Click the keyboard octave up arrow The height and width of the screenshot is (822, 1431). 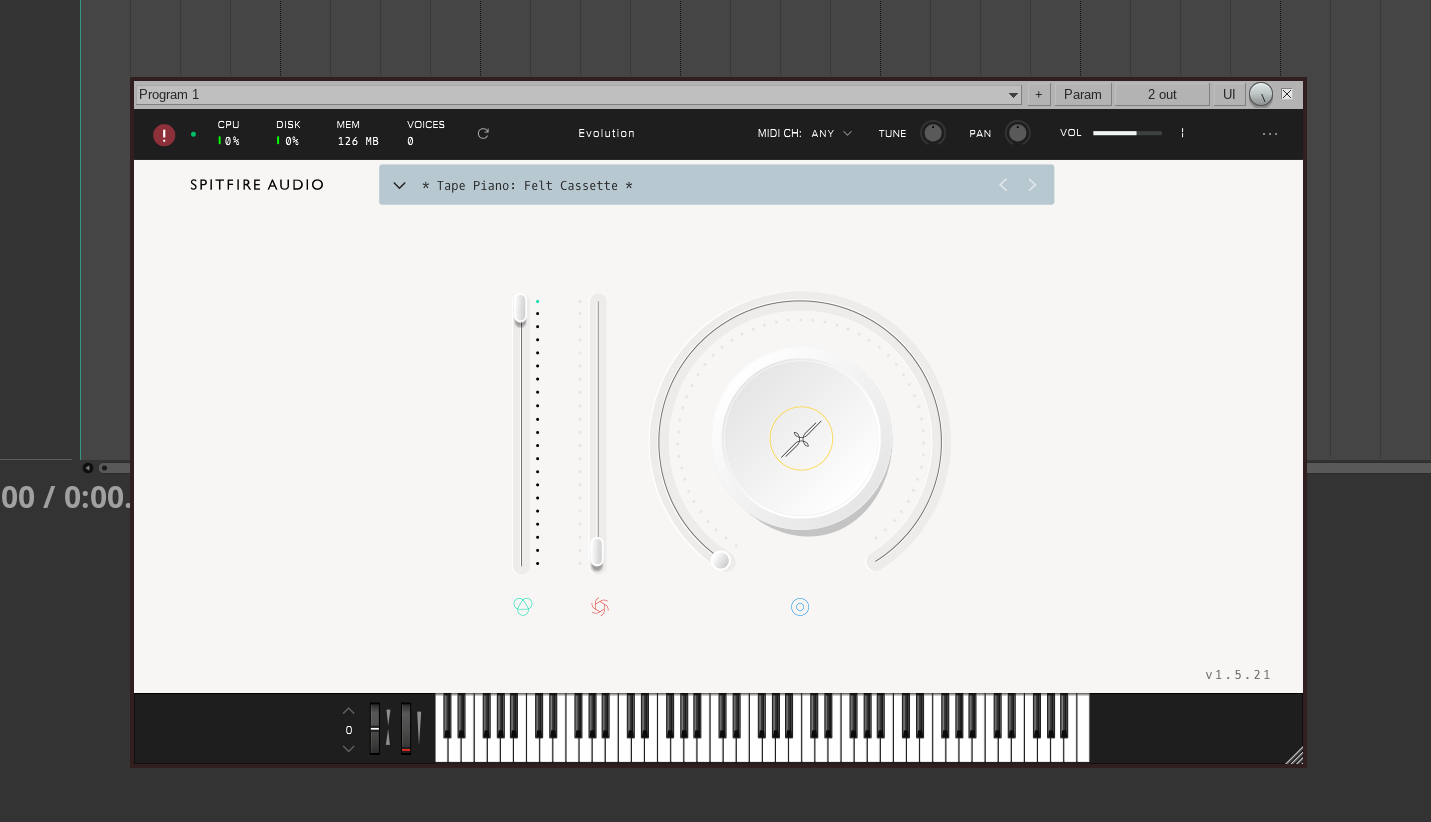[349, 711]
